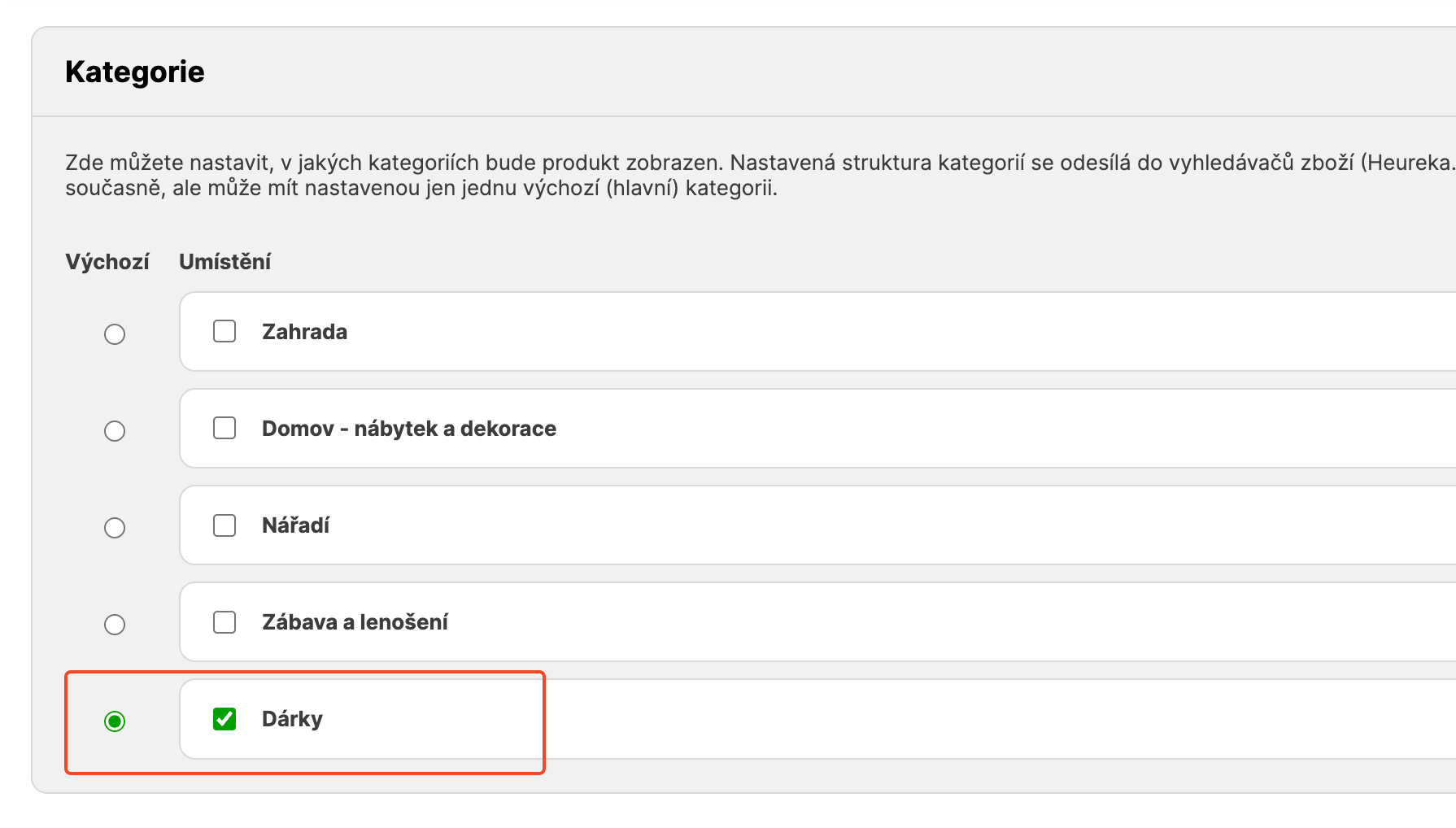Click the Umístění column header

click(x=225, y=262)
